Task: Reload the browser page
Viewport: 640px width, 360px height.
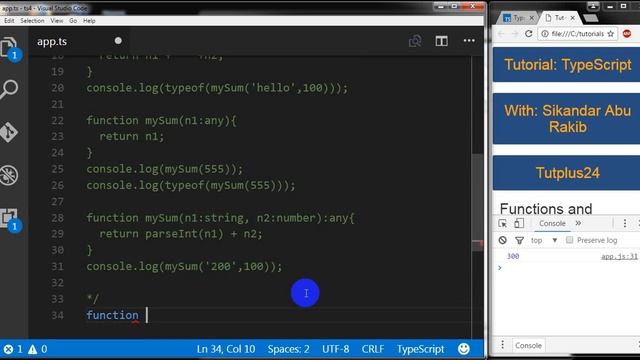Action: click(x=529, y=33)
